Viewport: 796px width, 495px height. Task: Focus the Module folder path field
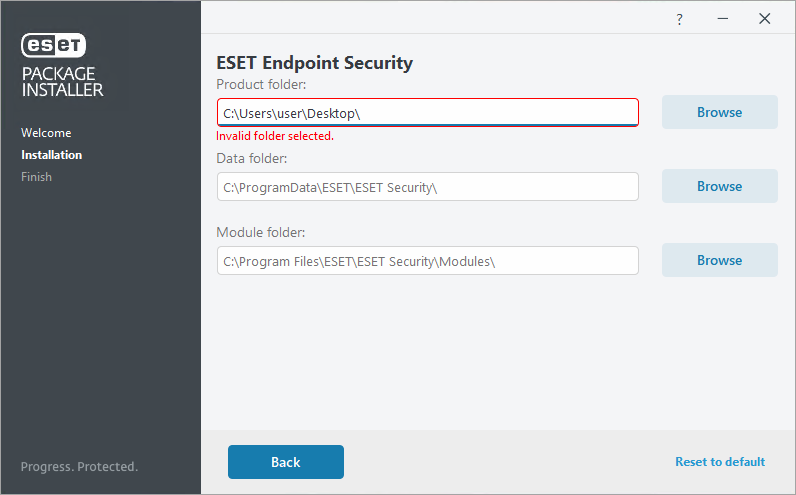(x=428, y=261)
